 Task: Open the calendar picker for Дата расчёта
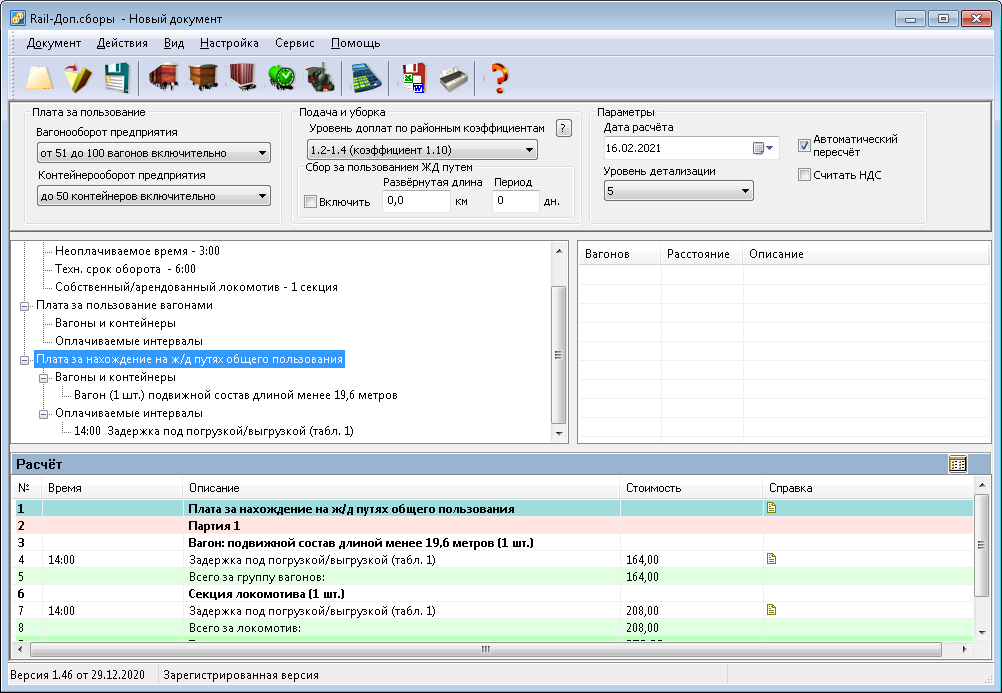click(x=763, y=148)
